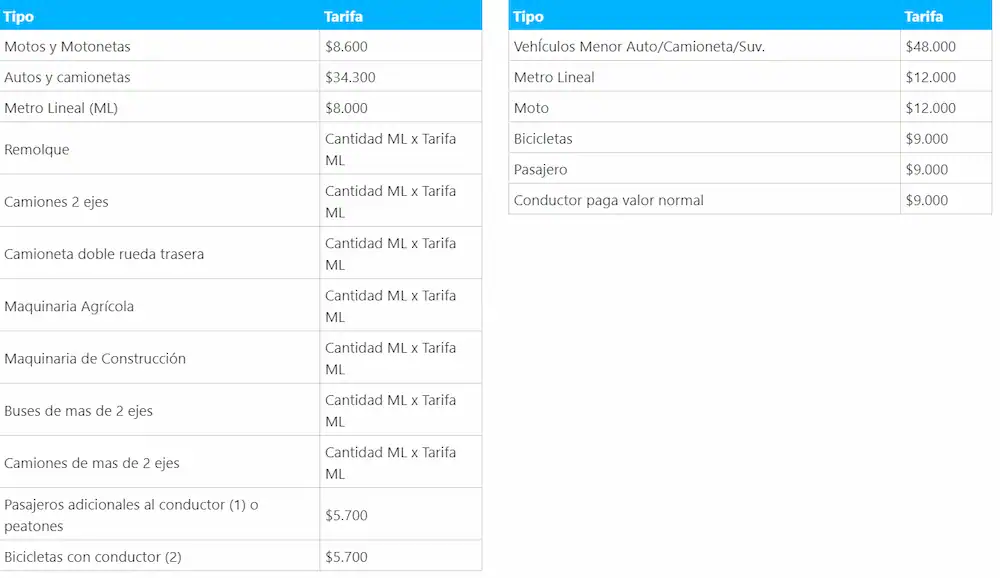Click Bicicletas con conductor (2) cell

coord(159,556)
